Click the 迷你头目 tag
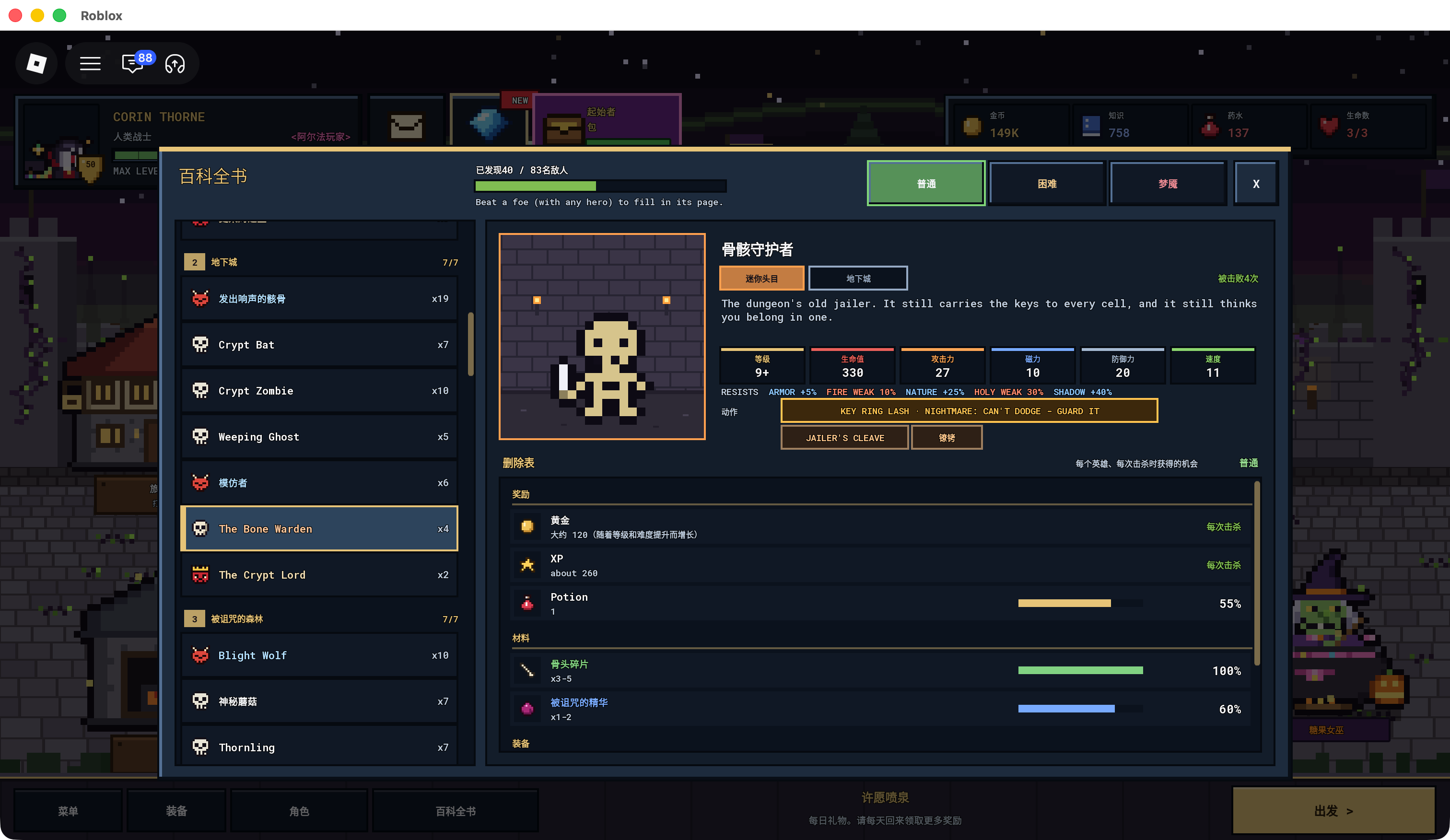The width and height of the screenshot is (1450, 840). [x=761, y=279]
